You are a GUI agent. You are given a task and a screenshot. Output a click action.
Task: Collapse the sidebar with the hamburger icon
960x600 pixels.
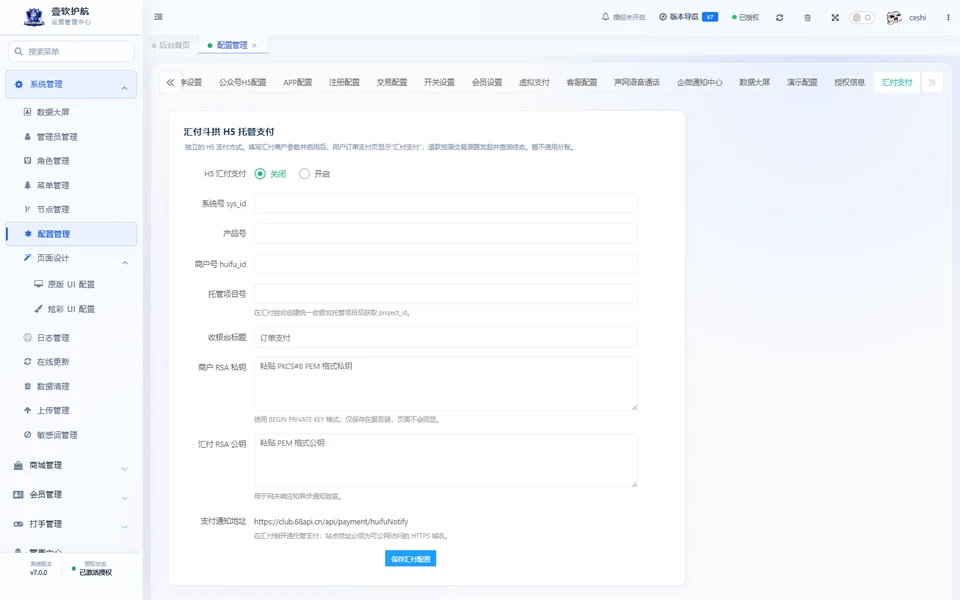159,17
